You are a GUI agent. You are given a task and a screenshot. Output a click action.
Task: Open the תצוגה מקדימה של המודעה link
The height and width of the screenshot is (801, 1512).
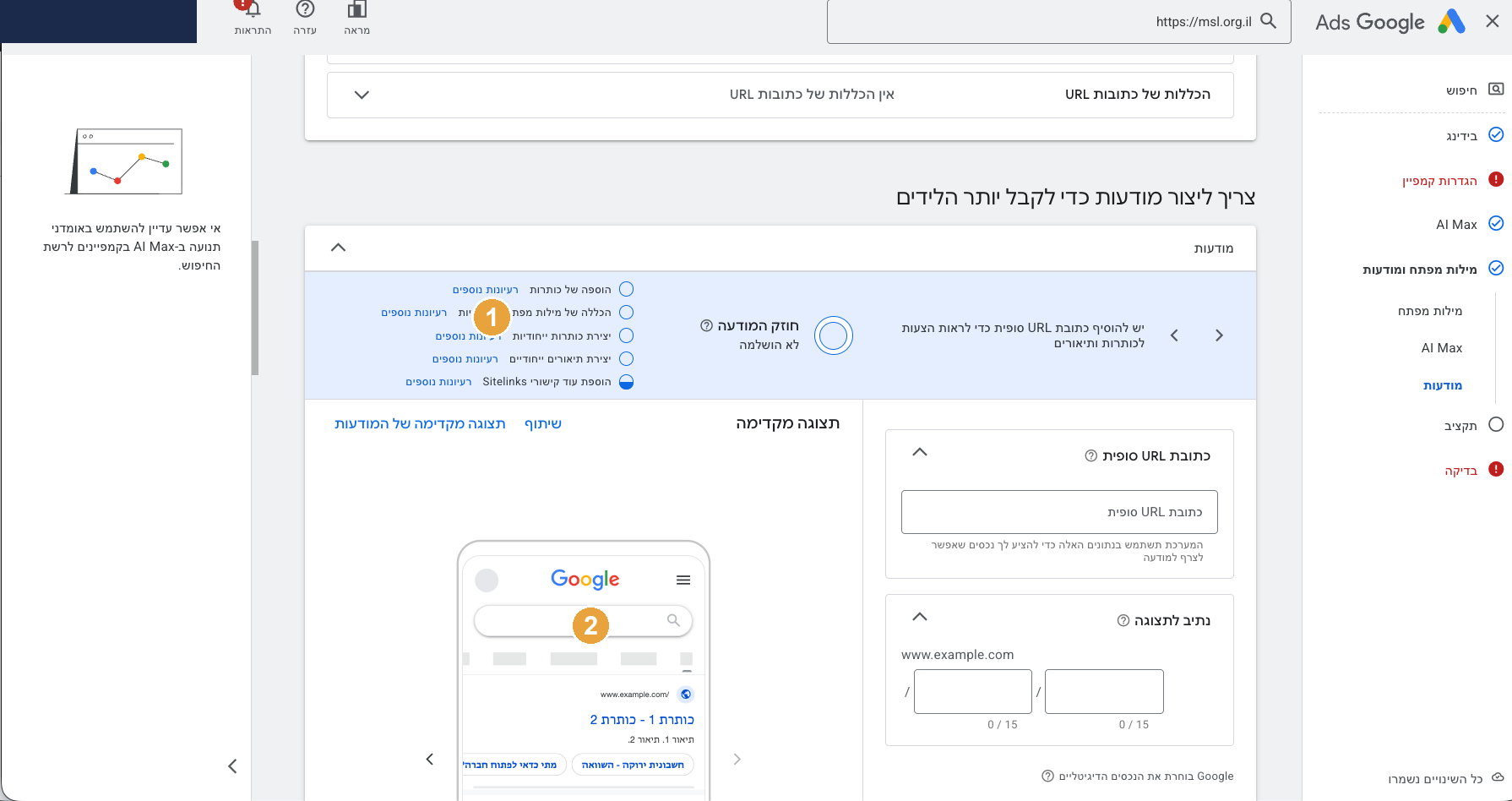click(x=420, y=423)
